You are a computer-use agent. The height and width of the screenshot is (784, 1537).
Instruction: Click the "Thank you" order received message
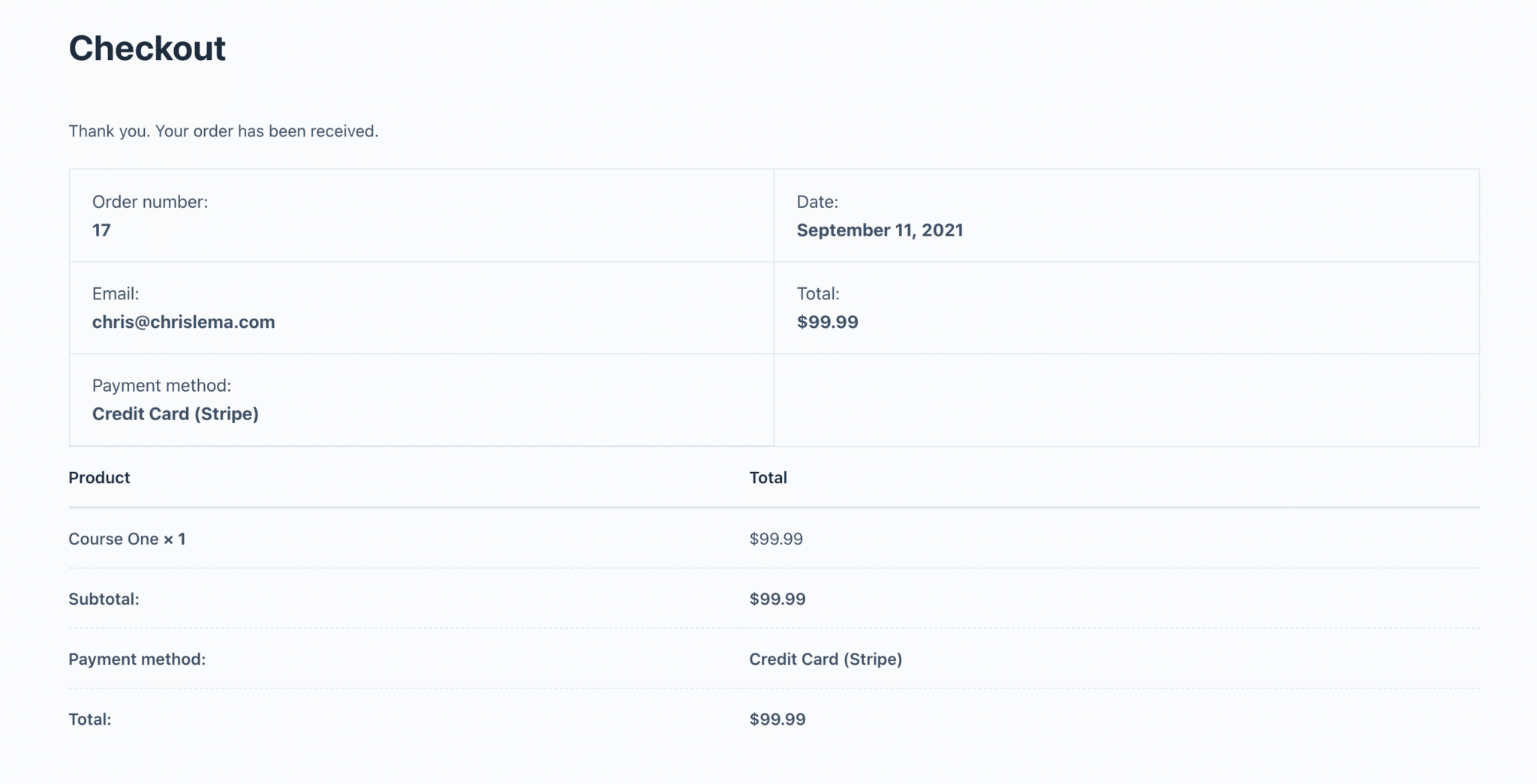[223, 131]
